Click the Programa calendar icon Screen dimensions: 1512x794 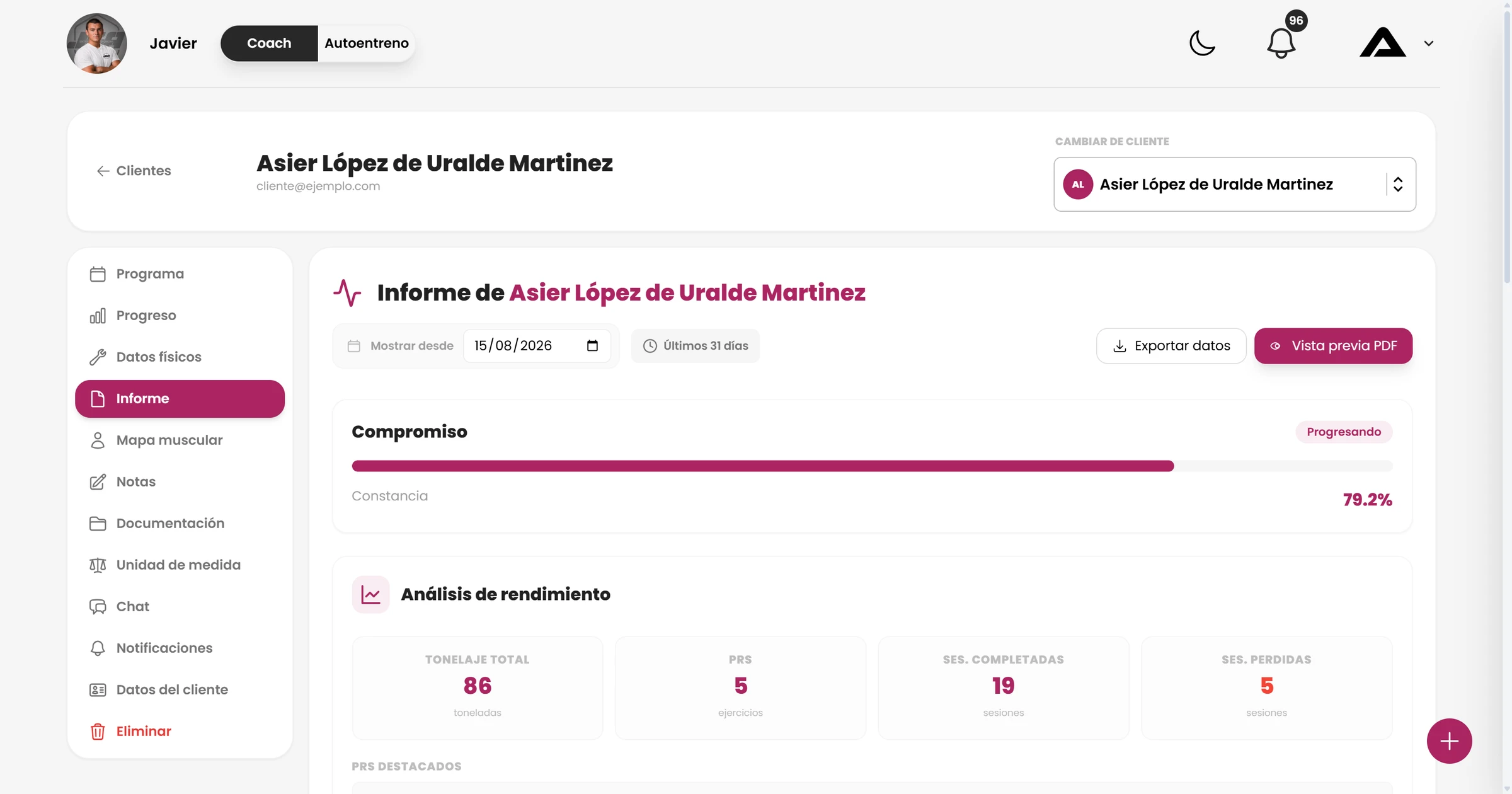pos(98,274)
